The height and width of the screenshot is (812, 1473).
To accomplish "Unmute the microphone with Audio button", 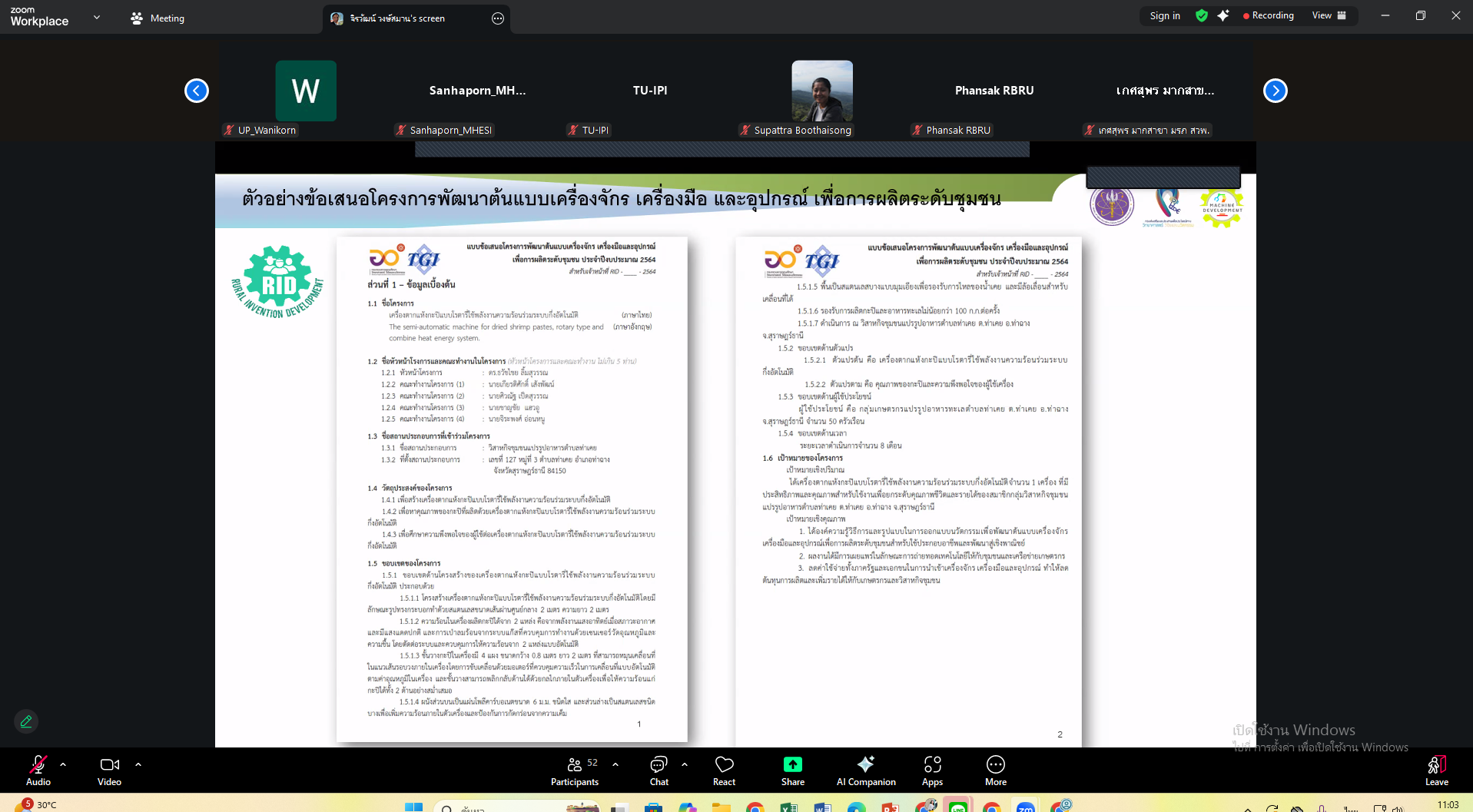I will [38, 771].
